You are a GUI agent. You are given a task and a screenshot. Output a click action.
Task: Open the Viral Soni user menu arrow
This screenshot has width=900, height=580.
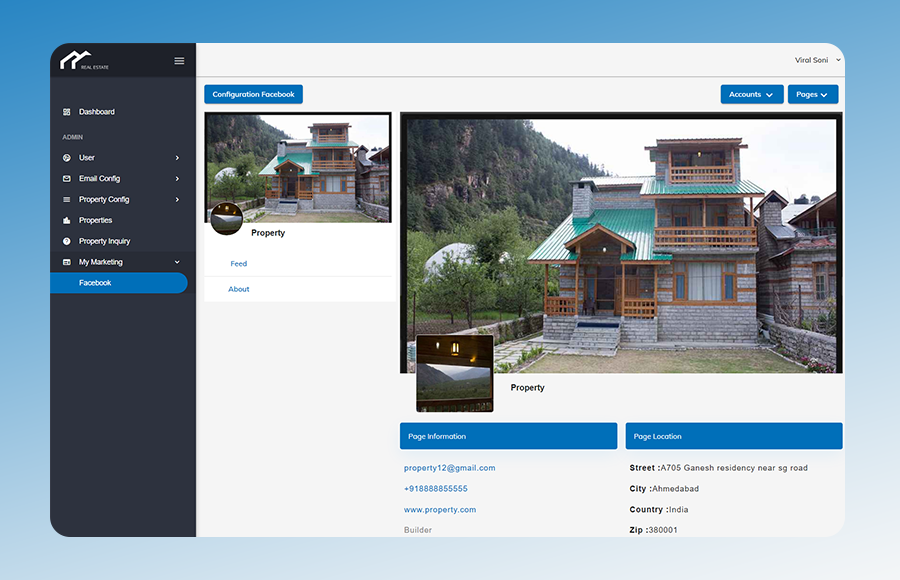click(x=838, y=60)
